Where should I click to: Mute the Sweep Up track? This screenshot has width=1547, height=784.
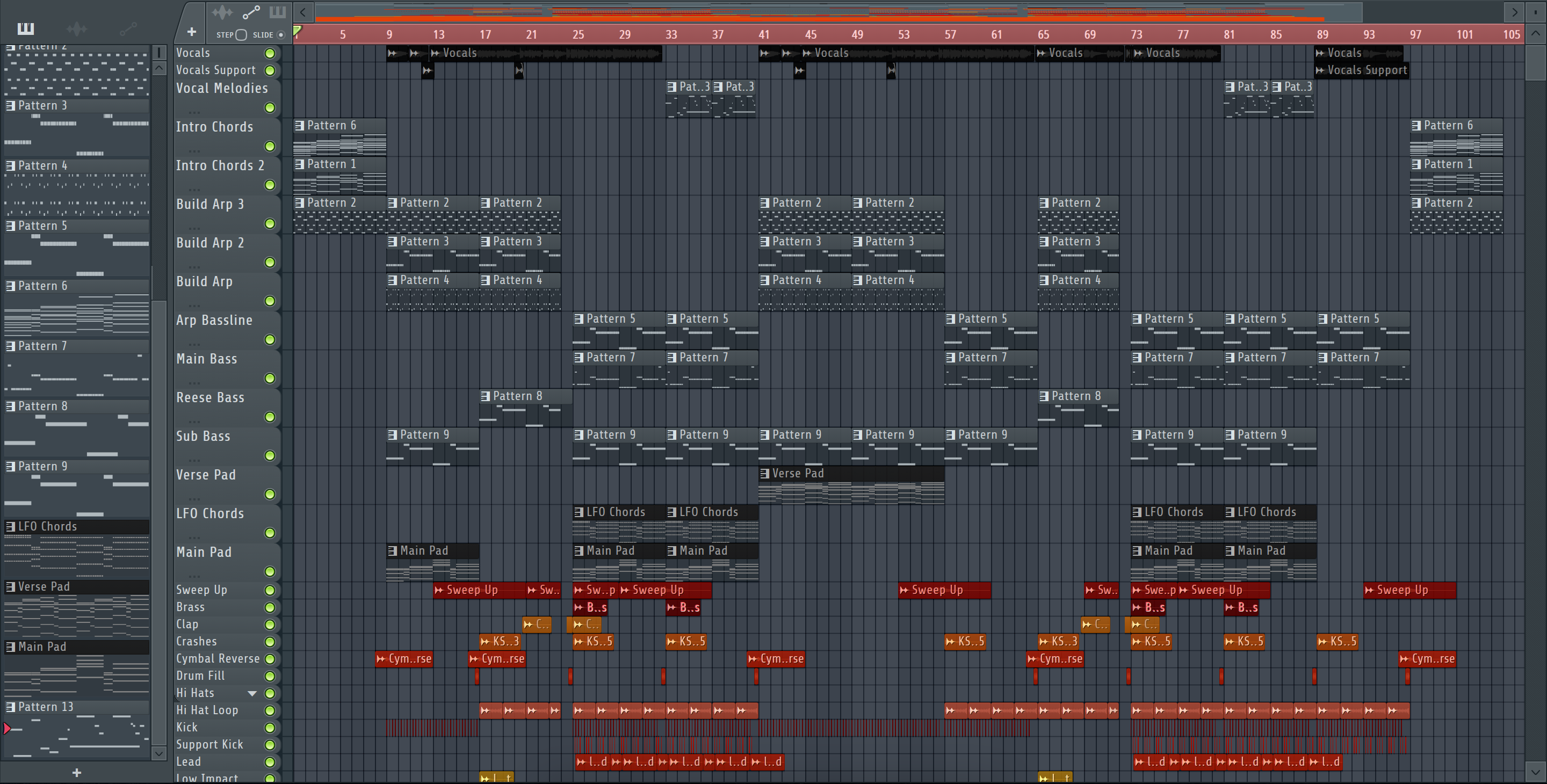tap(270, 590)
